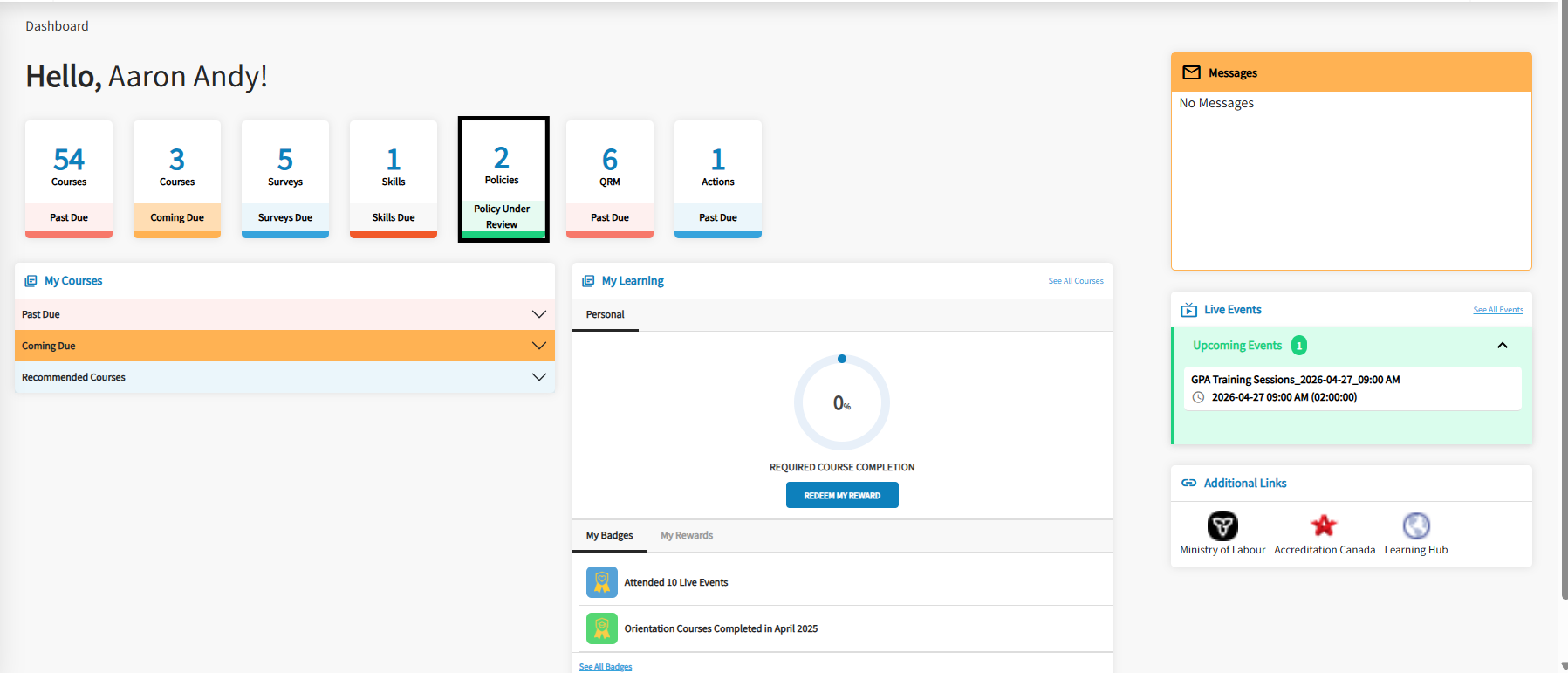Open the 2 Policies Under Review card
Image resolution: width=1568 pixels, height=673 pixels.
coord(503,179)
